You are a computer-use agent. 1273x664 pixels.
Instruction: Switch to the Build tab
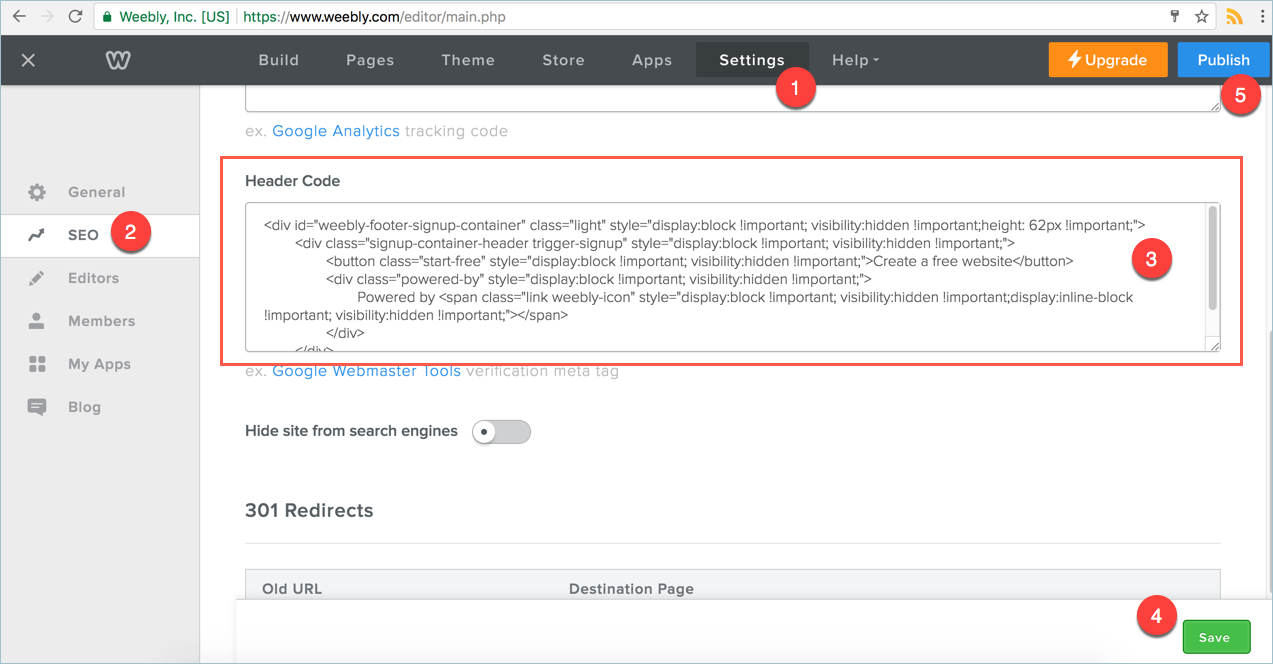pyautogui.click(x=278, y=60)
